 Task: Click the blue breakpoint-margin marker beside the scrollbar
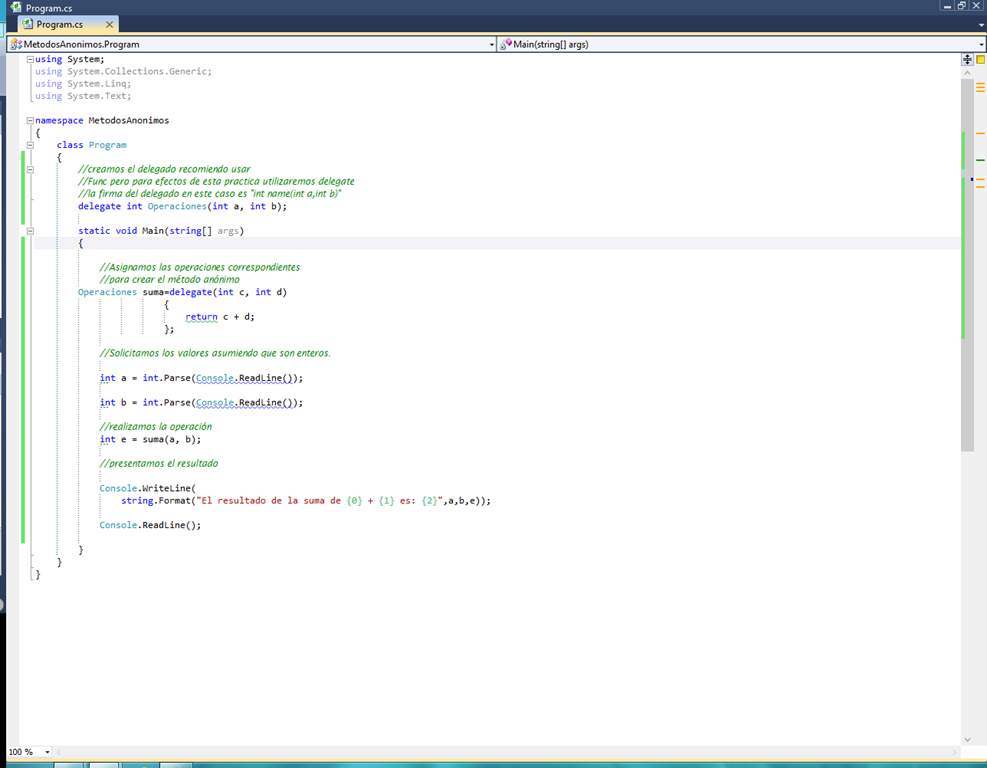click(970, 177)
